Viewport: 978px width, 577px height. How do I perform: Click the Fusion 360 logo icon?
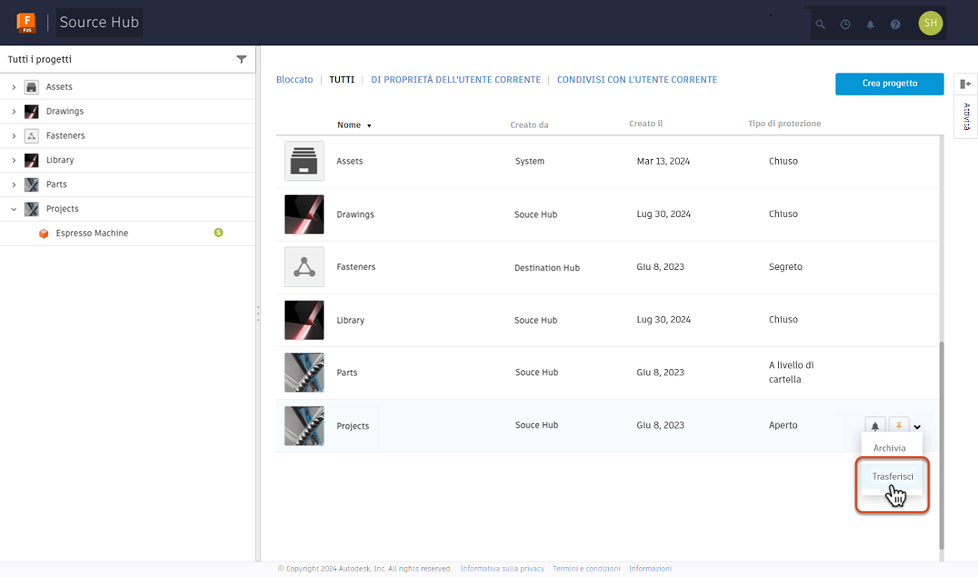26,23
